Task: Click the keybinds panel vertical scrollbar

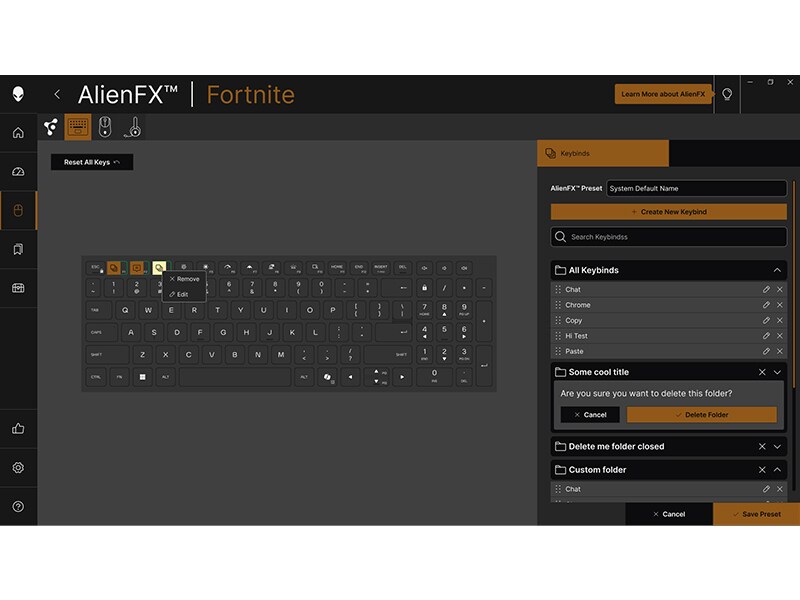Action: coord(793,283)
